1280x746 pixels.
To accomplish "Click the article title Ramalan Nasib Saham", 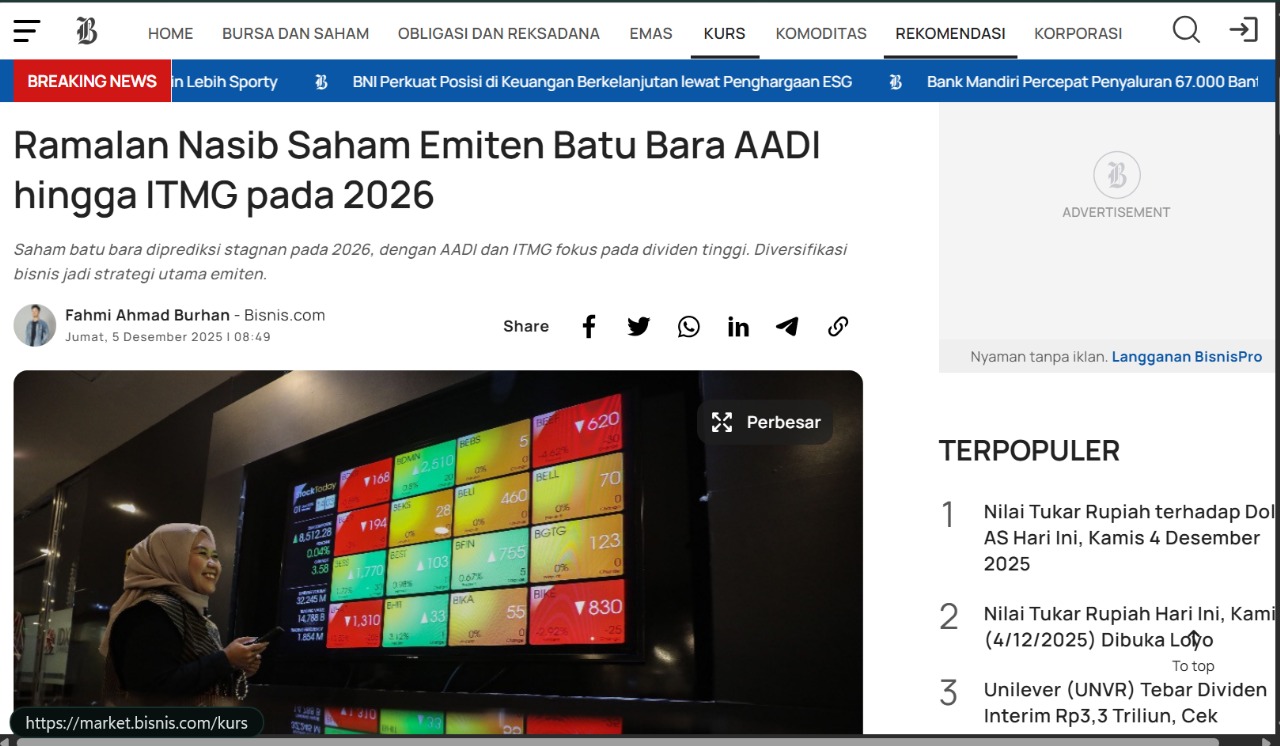I will pyautogui.click(x=417, y=170).
